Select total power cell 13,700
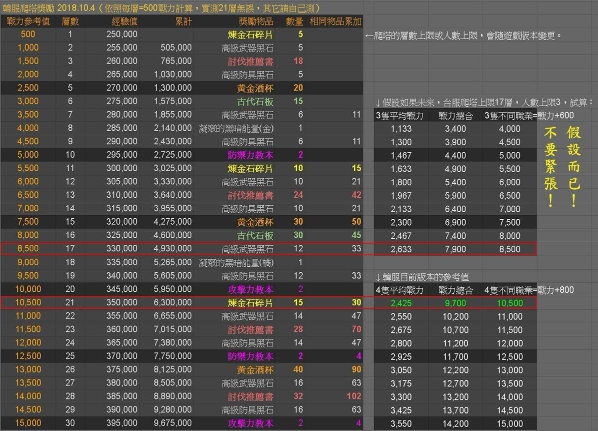 tap(454, 410)
